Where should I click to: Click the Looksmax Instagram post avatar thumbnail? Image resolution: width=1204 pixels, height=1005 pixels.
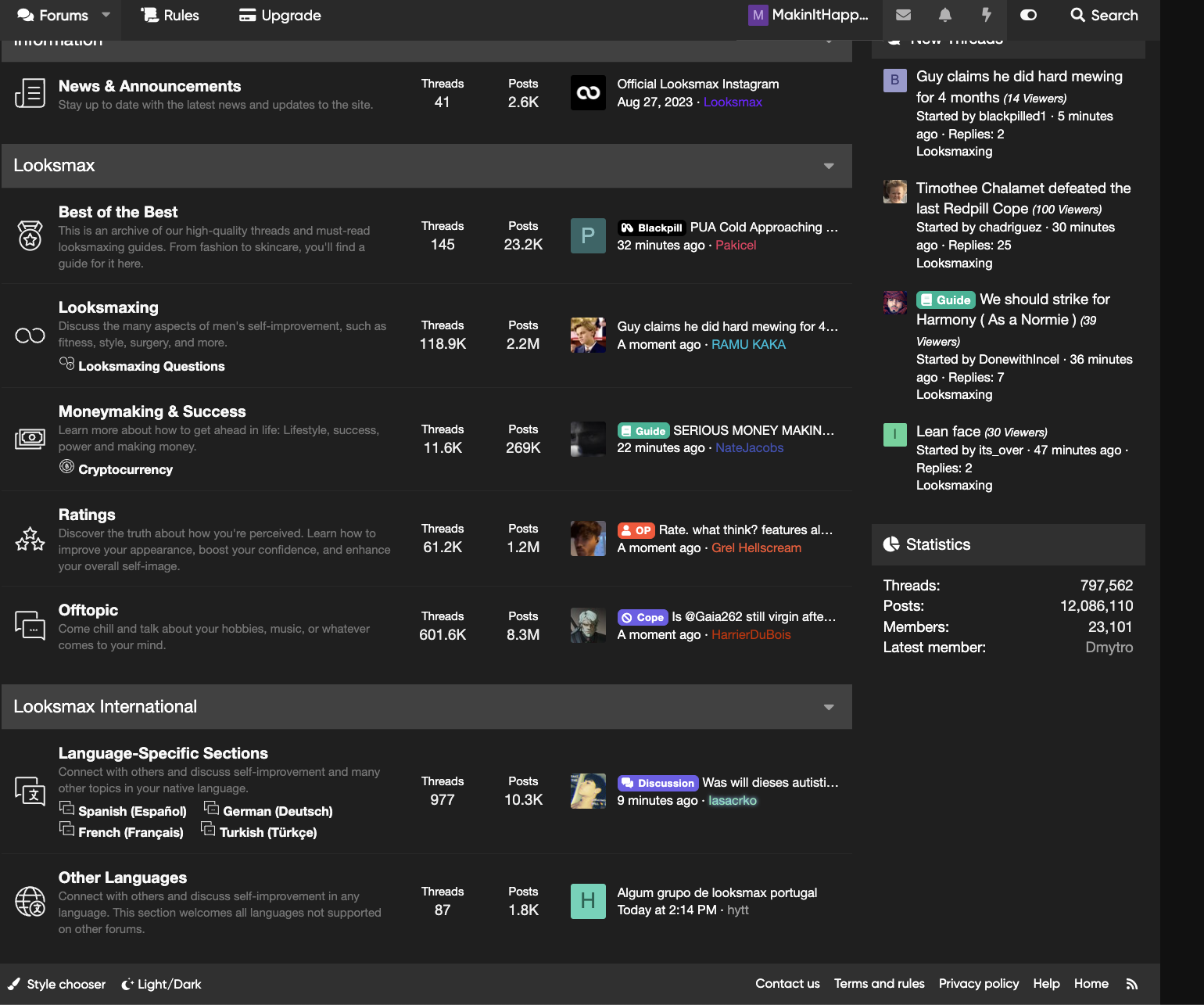click(588, 93)
